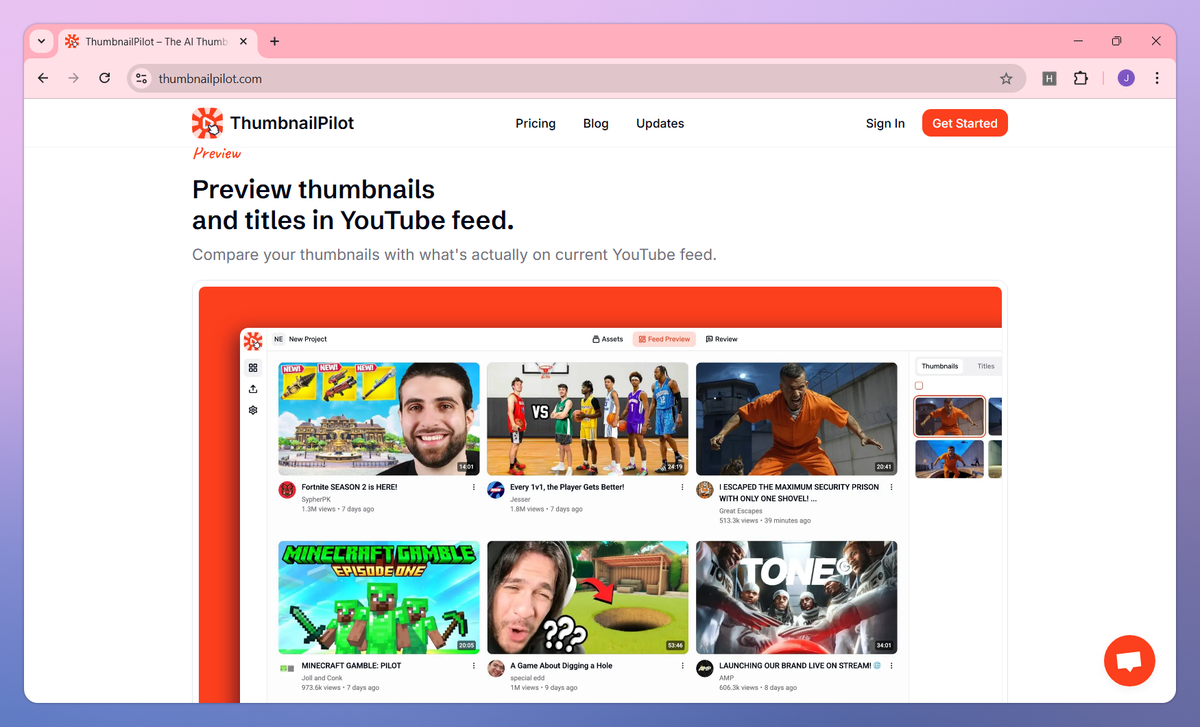The width and height of the screenshot is (1200, 727).
Task: Tick the checkbox above the thumbnail list
Action: (919, 384)
